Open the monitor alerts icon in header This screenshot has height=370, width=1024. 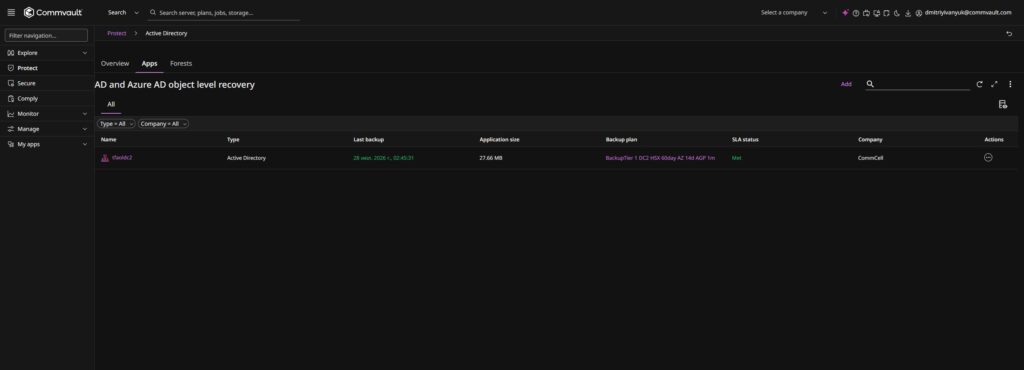pyautogui.click(x=876, y=12)
